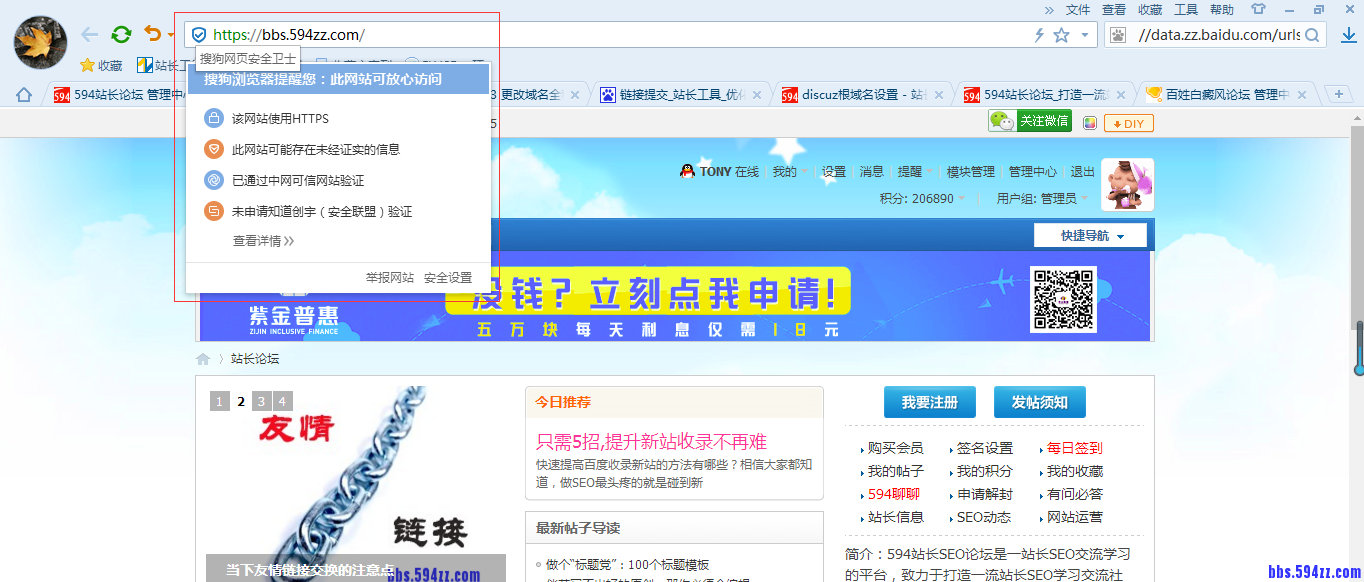Click the back navigation arrow
Screen dimensions: 1364x582
point(88,33)
